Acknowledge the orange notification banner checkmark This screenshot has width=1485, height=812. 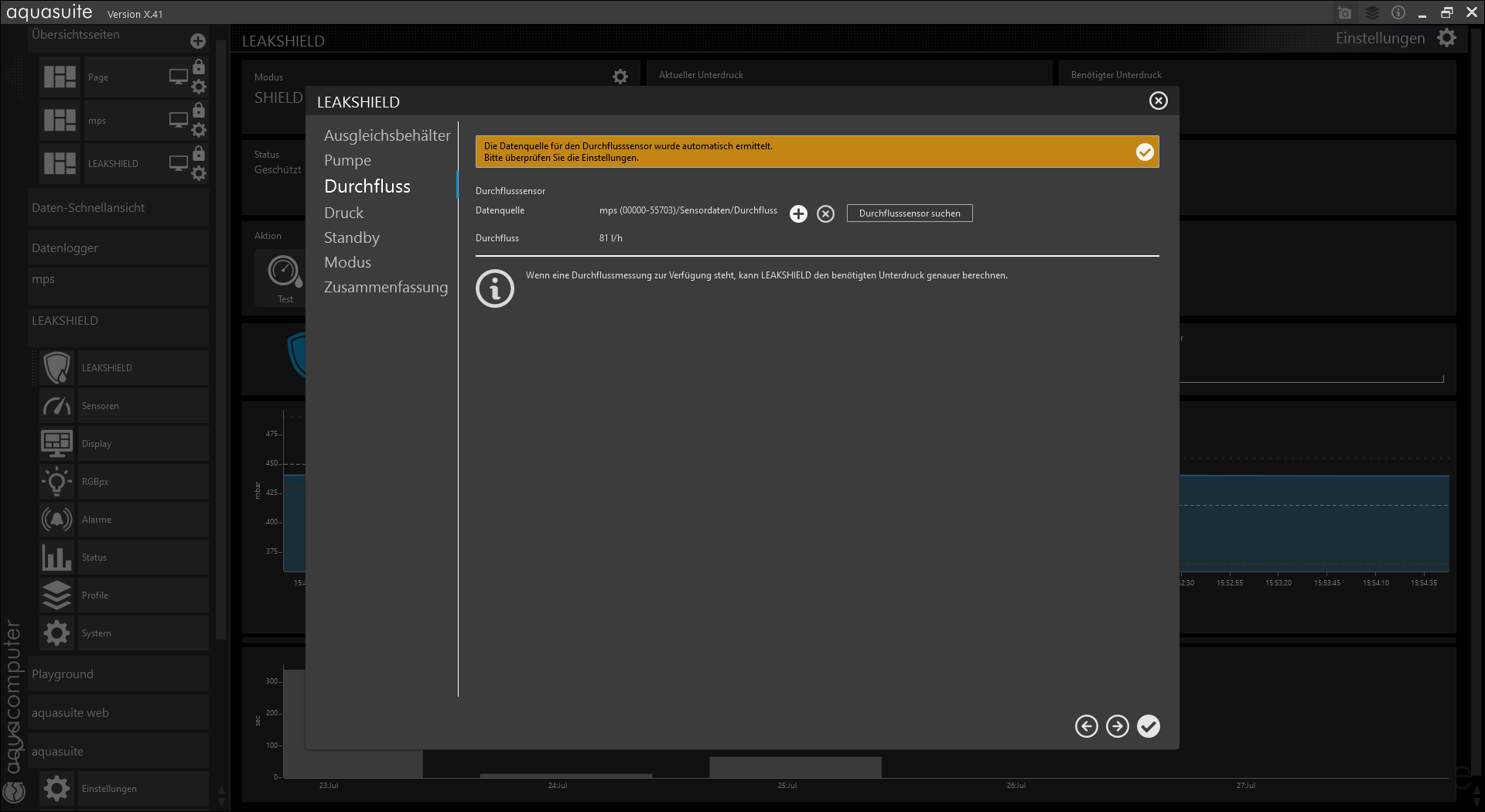click(x=1145, y=152)
